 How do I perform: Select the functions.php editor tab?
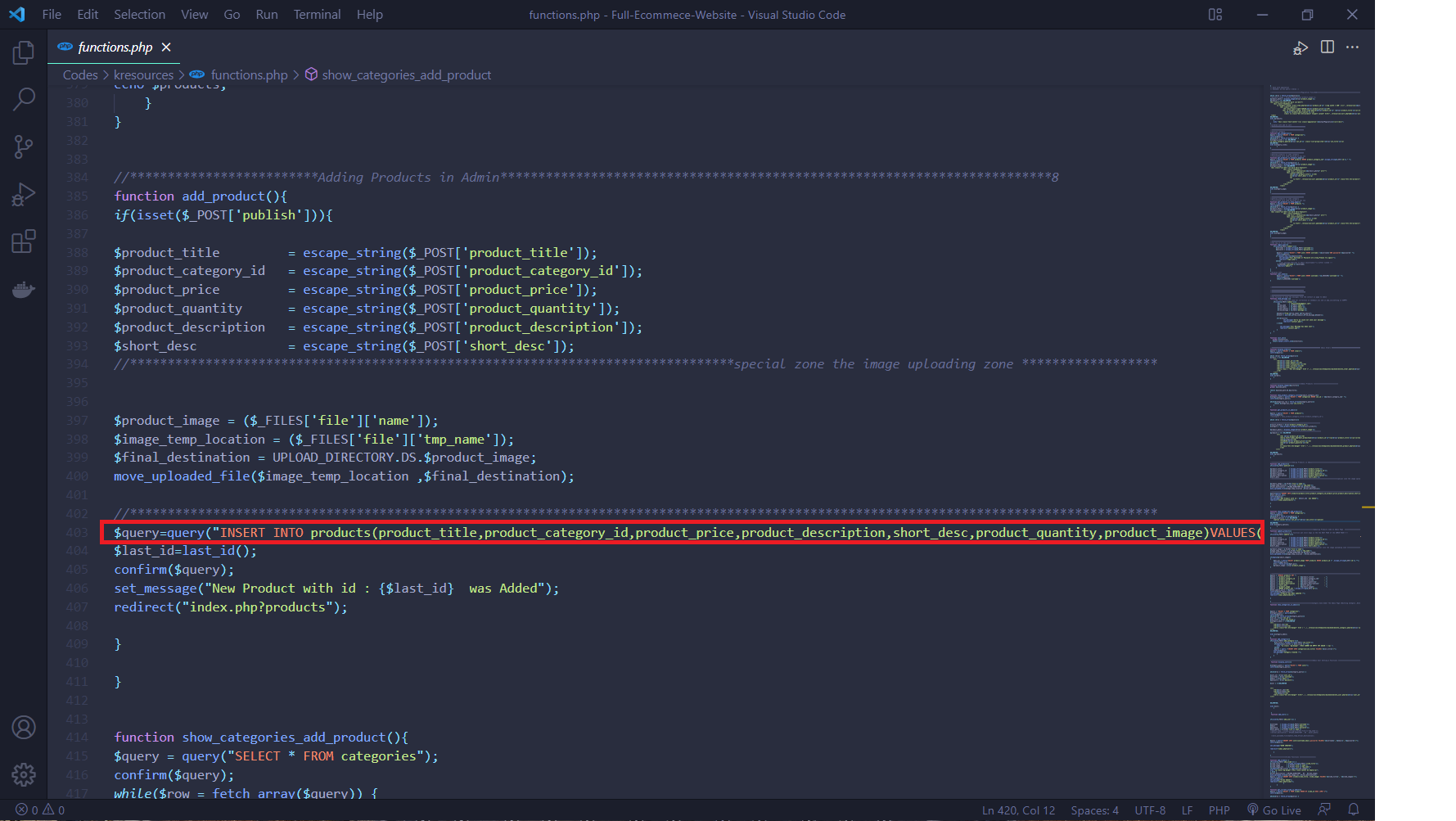(115, 47)
